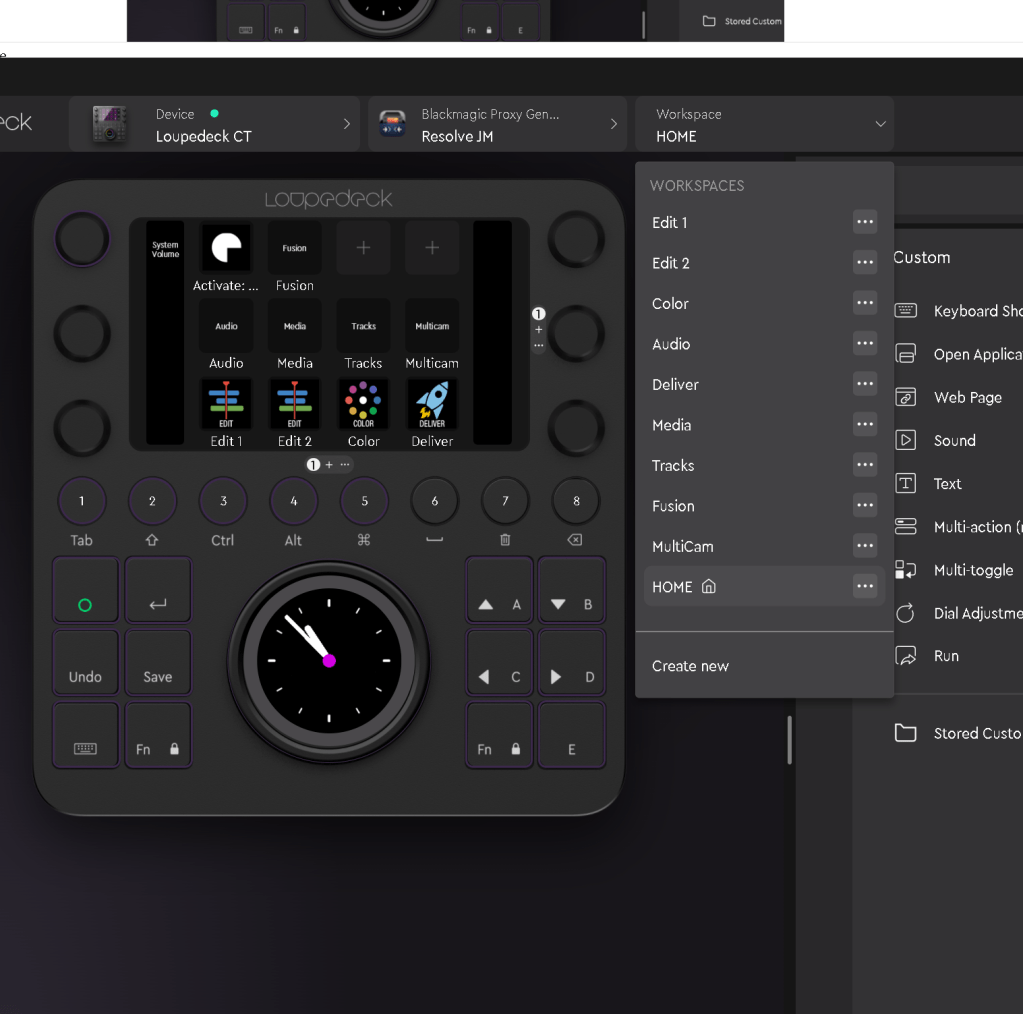Click the return arrow square button
Image resolution: width=1023 pixels, height=1014 pixels.
click(x=158, y=590)
